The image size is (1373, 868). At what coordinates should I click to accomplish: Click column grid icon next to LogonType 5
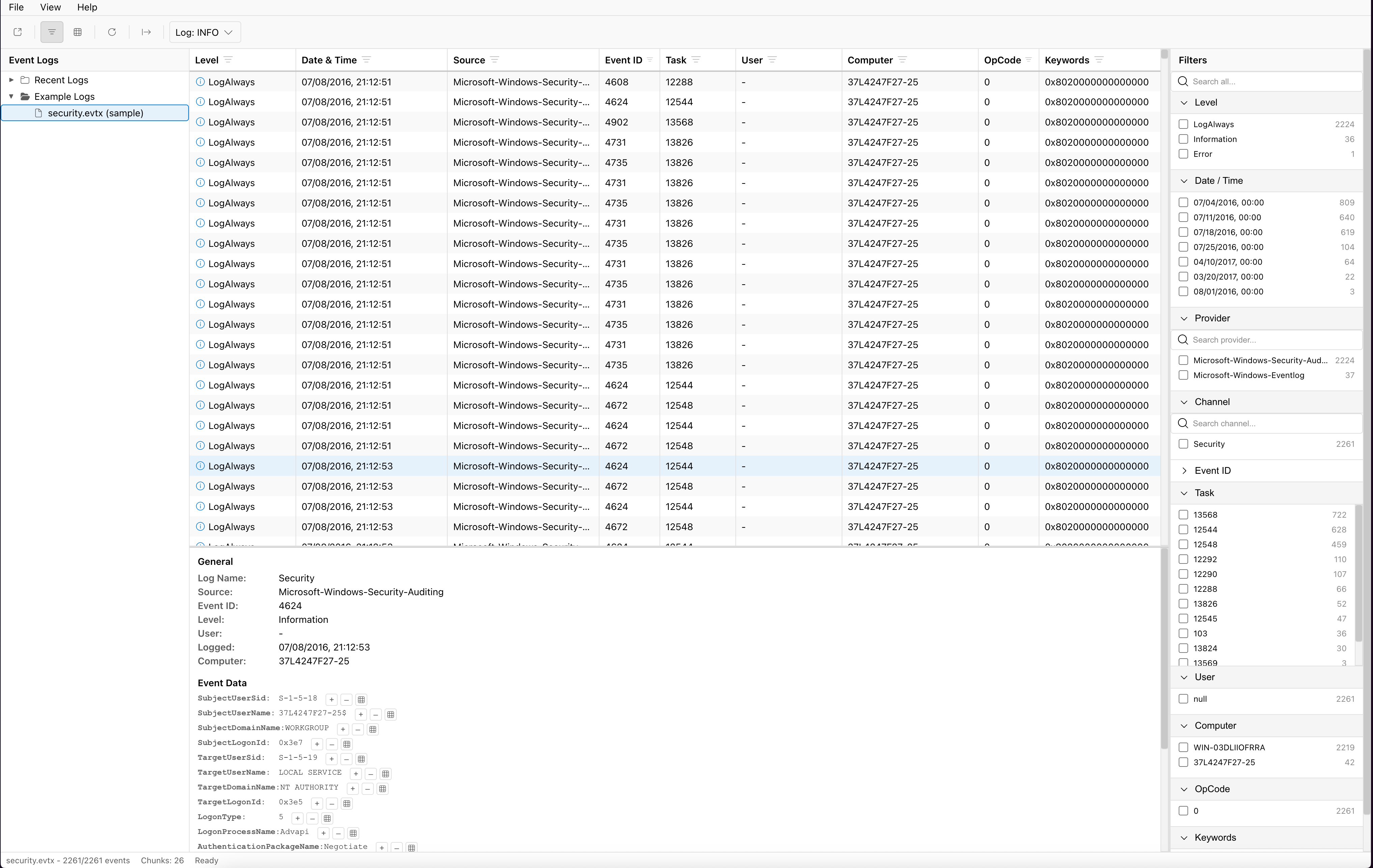coord(327,818)
